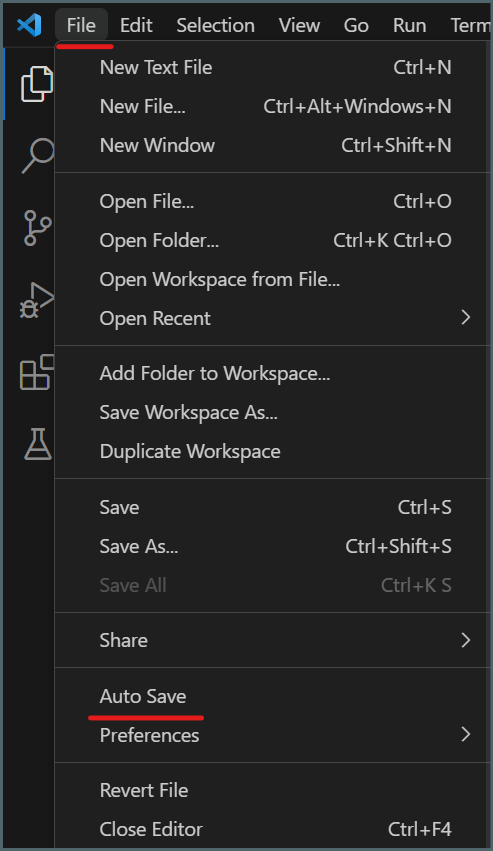Open the Edit menu

tap(136, 25)
